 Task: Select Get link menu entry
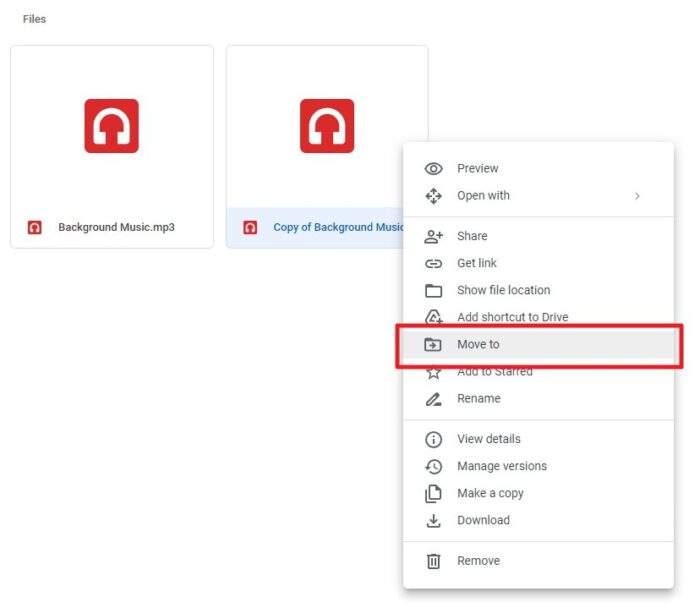tap(538, 263)
